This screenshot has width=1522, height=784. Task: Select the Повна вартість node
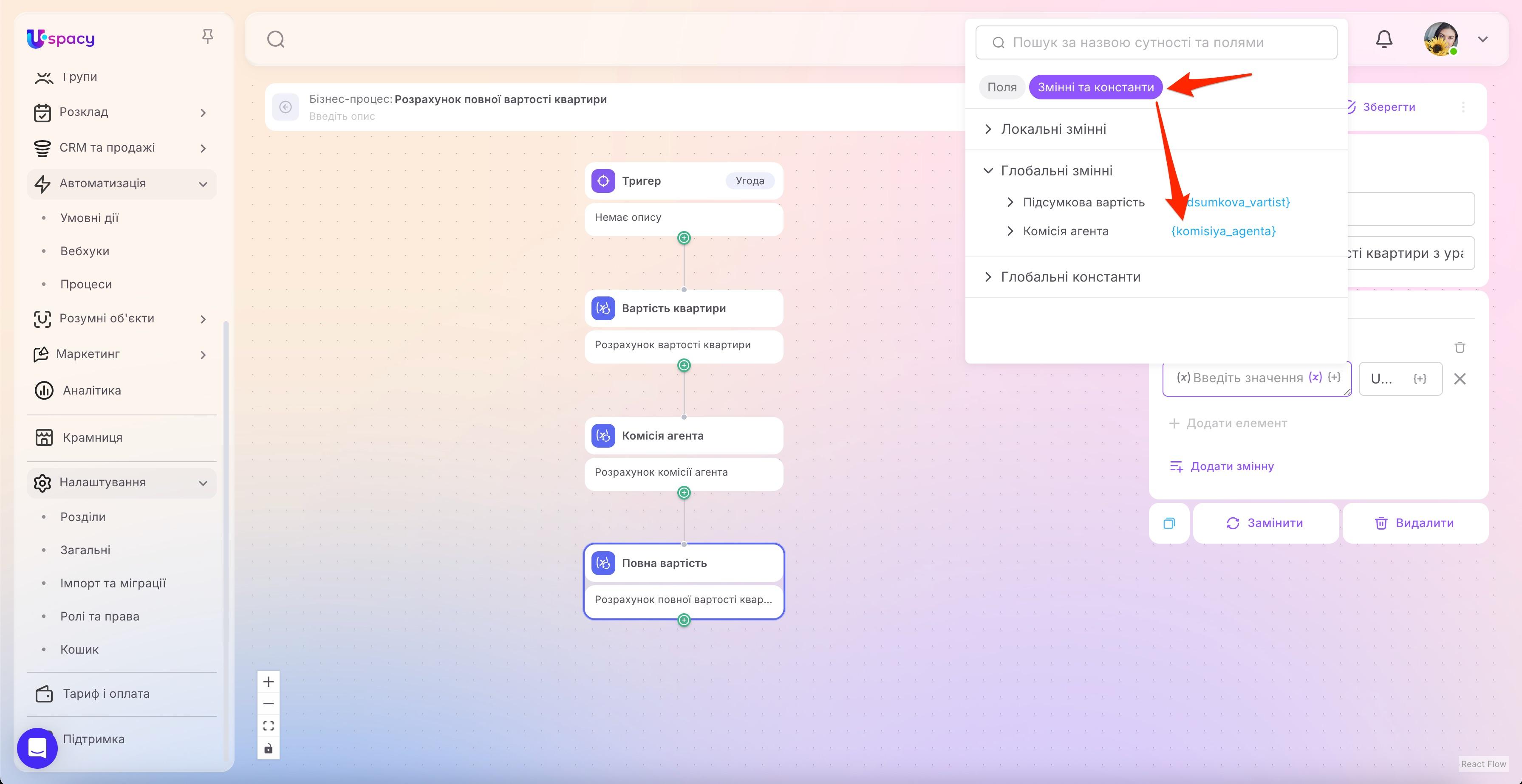(684, 563)
